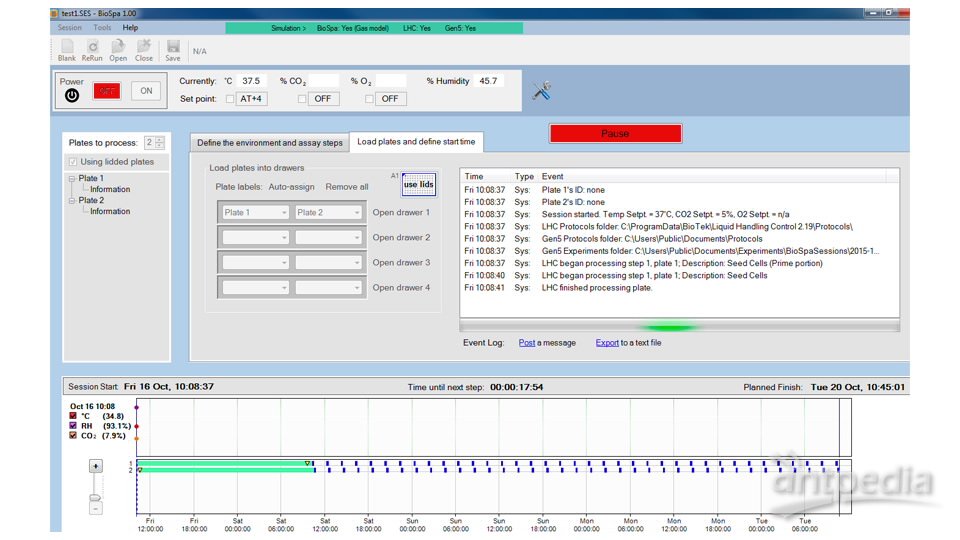The width and height of the screenshot is (960, 540).
Task: Open the Help menu
Action: (x=130, y=28)
